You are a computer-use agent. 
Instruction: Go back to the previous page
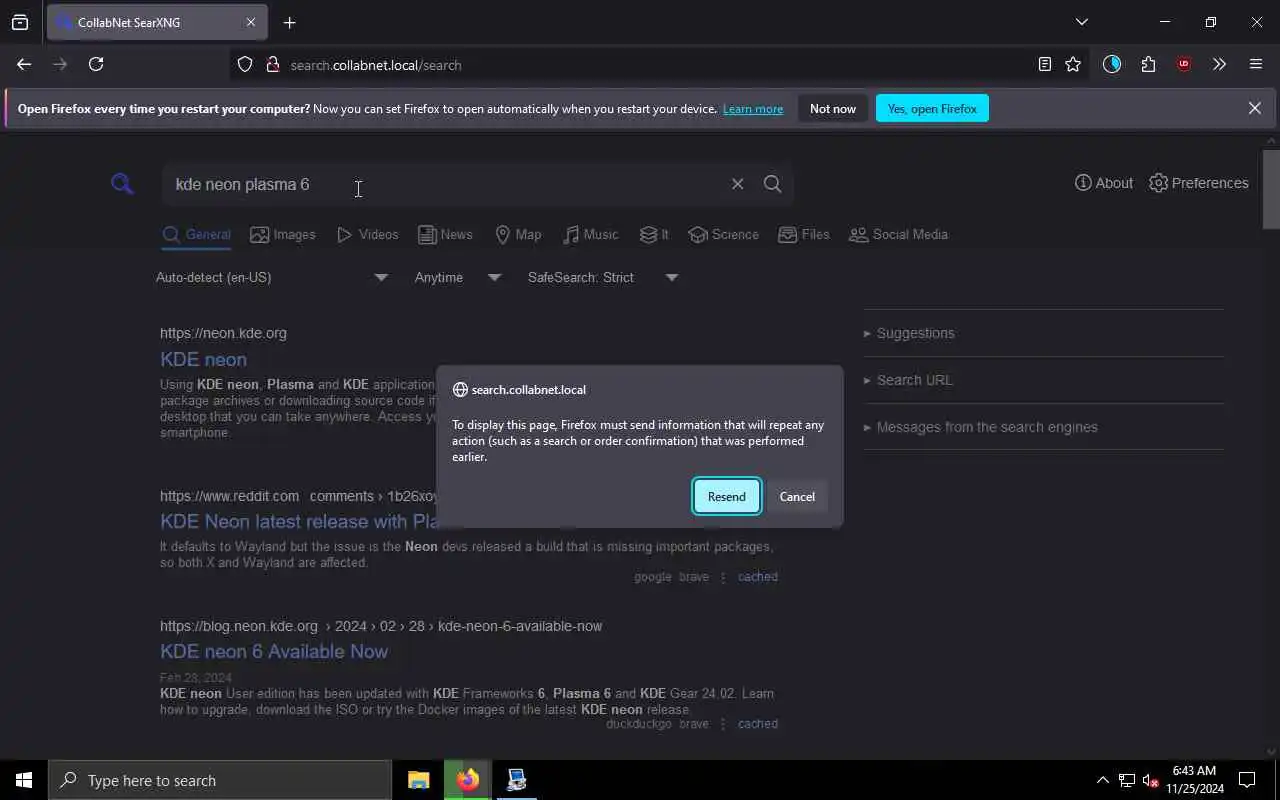(24, 64)
